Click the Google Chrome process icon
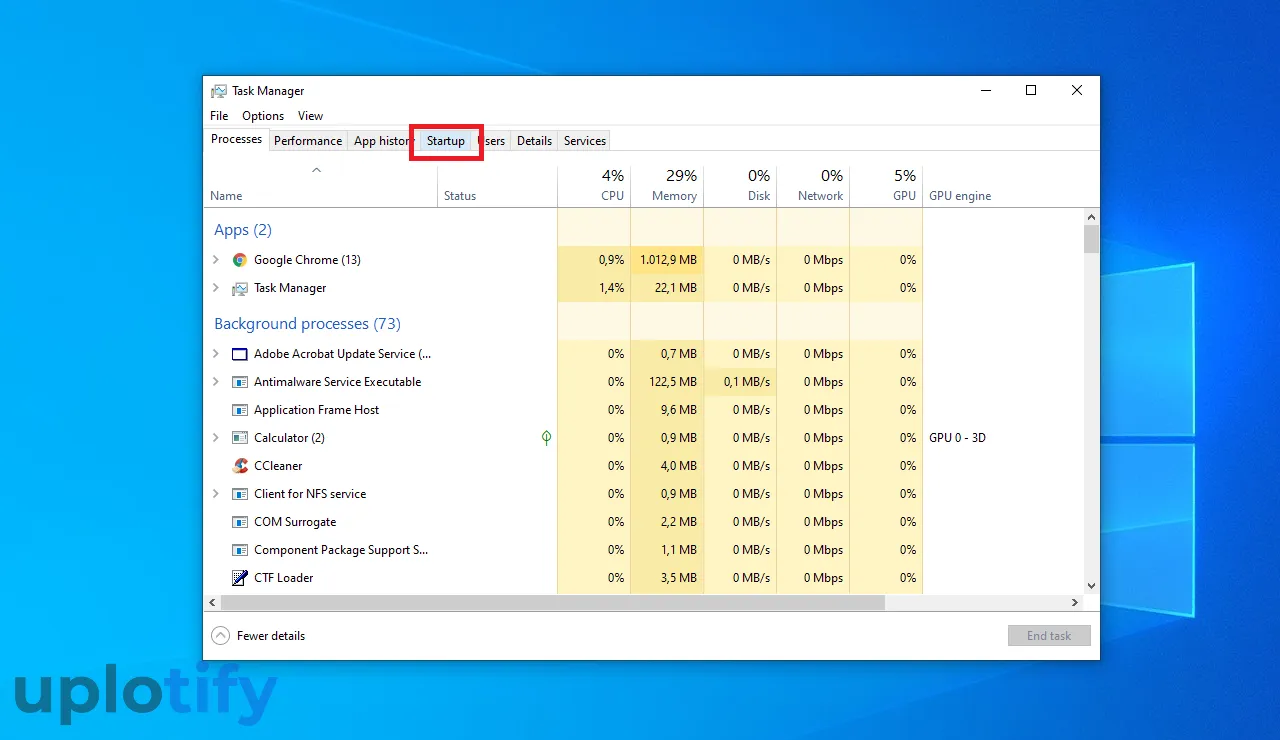This screenshot has height=740, width=1280. [x=240, y=260]
